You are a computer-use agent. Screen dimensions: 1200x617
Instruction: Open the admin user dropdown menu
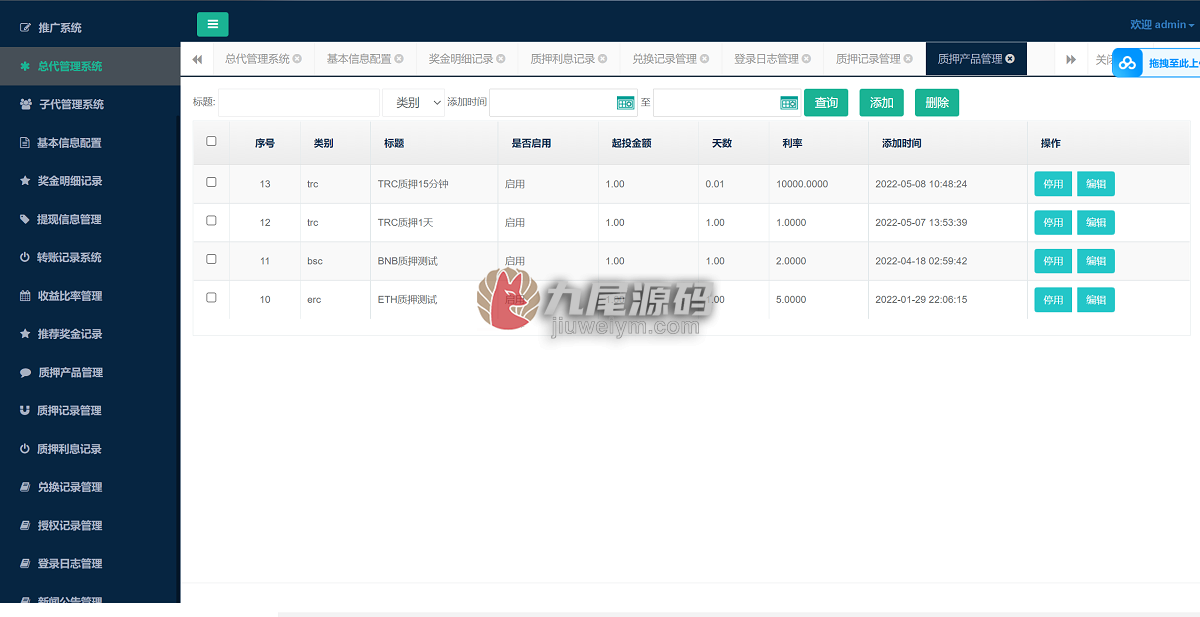pyautogui.click(x=1162, y=25)
